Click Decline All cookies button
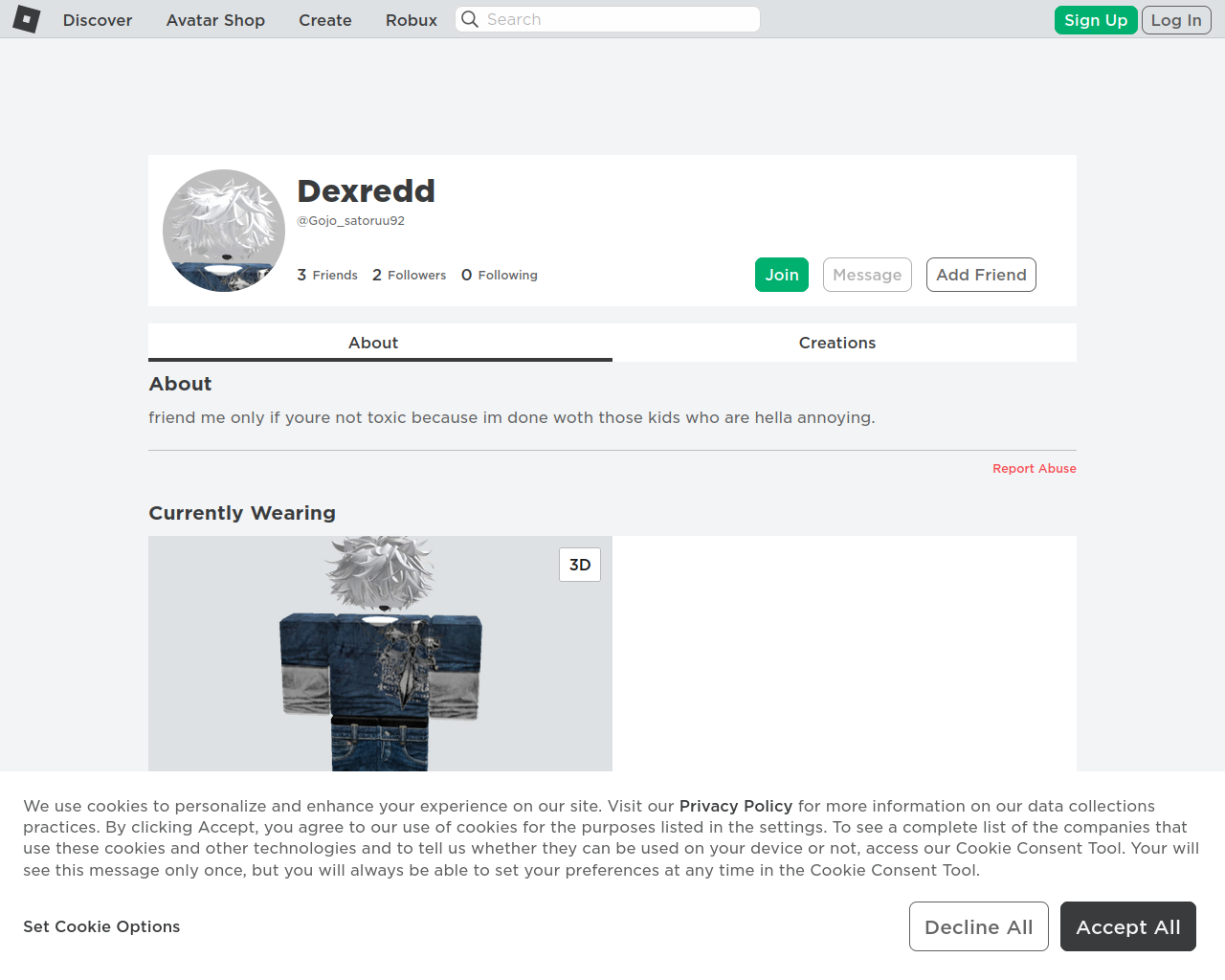The height and width of the screenshot is (980, 1225). click(979, 926)
